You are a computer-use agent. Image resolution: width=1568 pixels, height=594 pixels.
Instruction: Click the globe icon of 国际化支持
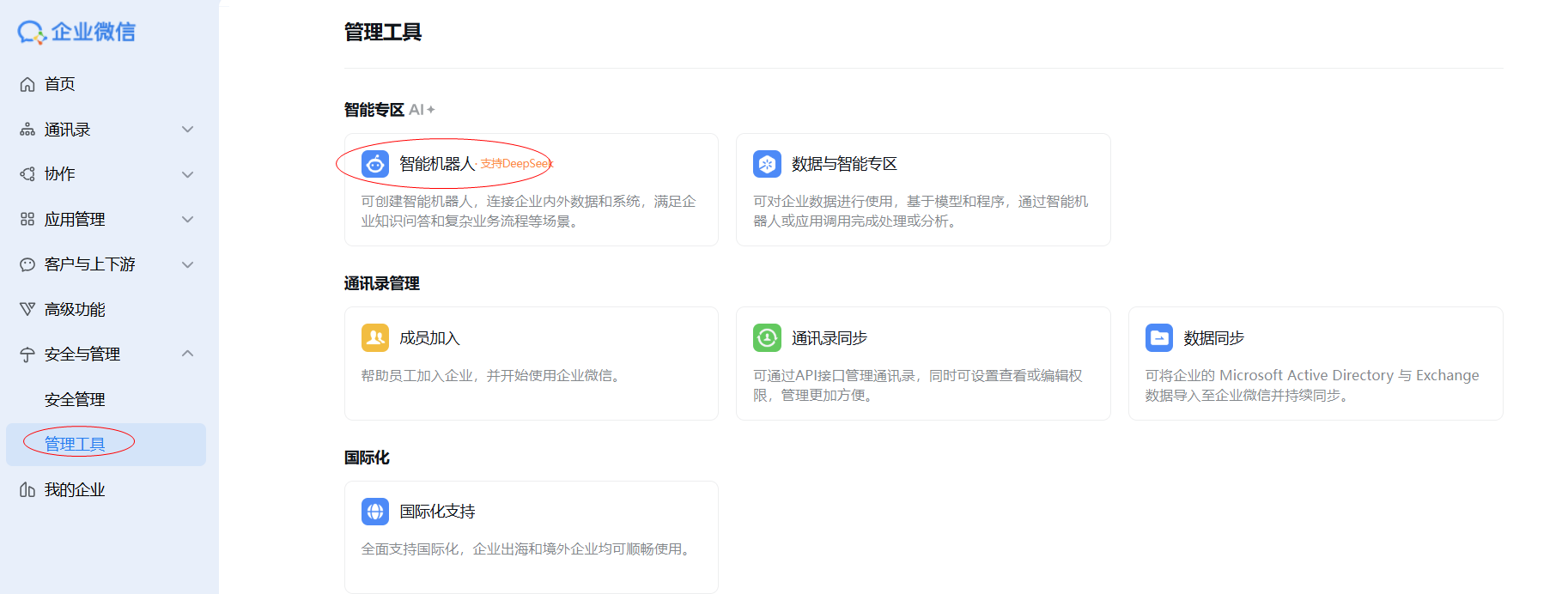[x=375, y=512]
